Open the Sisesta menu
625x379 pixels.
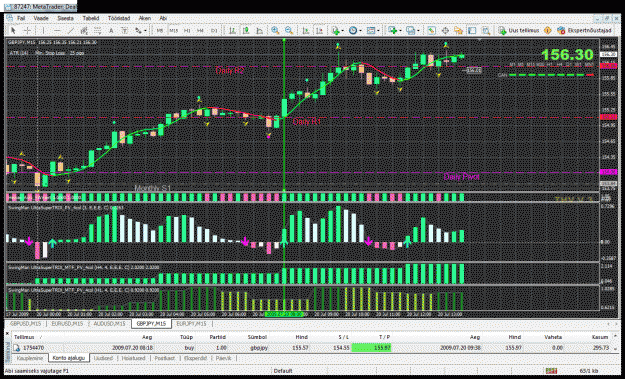tap(65, 18)
